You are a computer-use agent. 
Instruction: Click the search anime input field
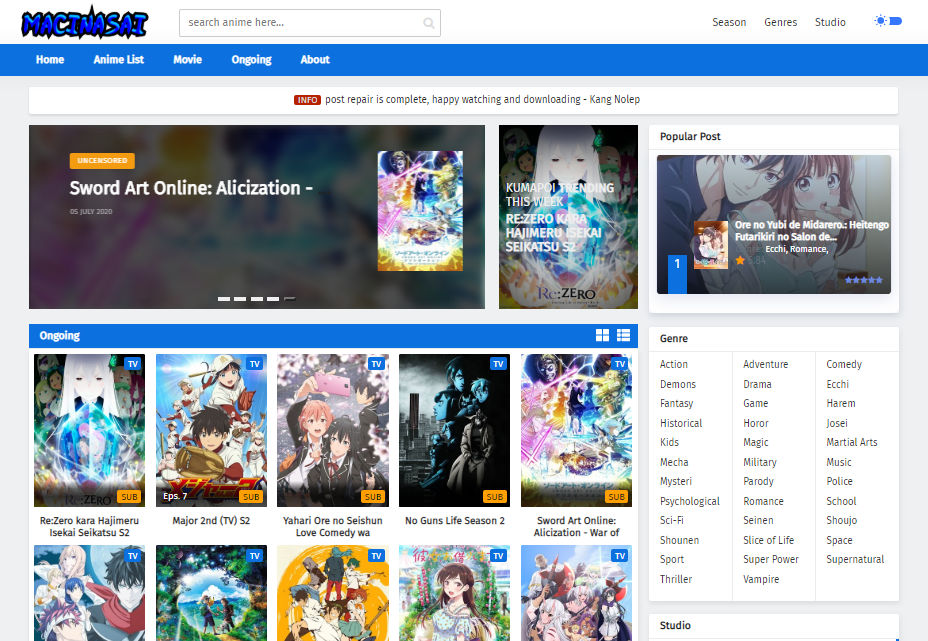tap(310, 23)
